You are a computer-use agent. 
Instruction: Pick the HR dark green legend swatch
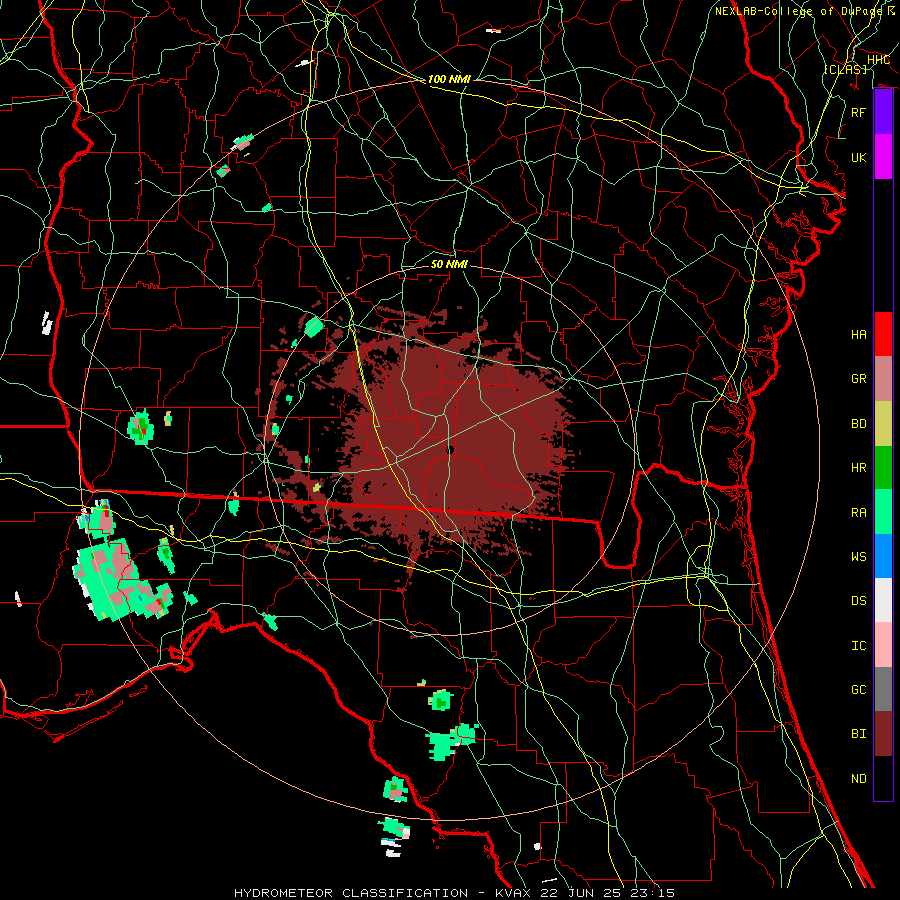click(883, 467)
